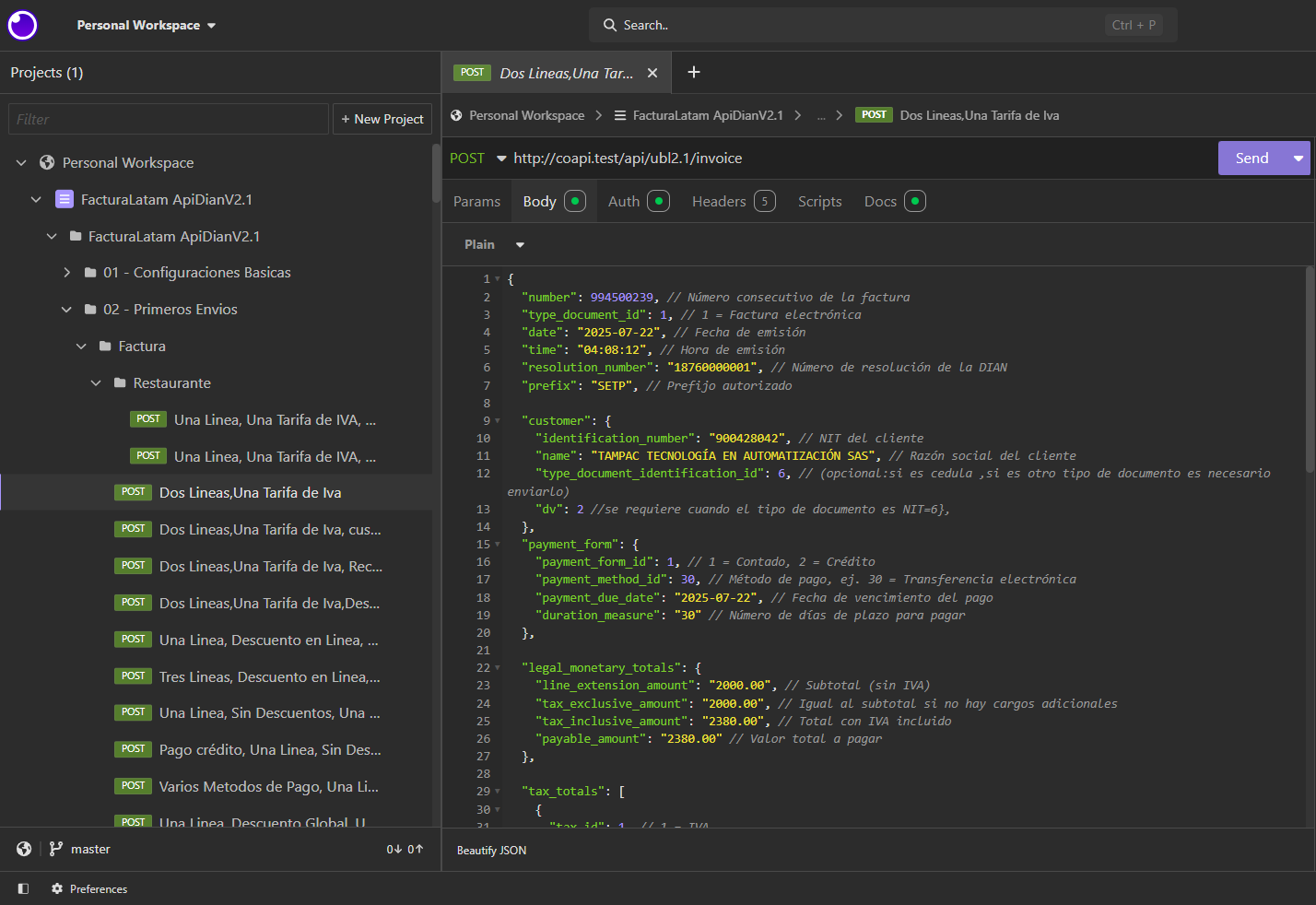Expand 01 - Configuraciones Basicas folder
The image size is (1316, 905).
66,273
